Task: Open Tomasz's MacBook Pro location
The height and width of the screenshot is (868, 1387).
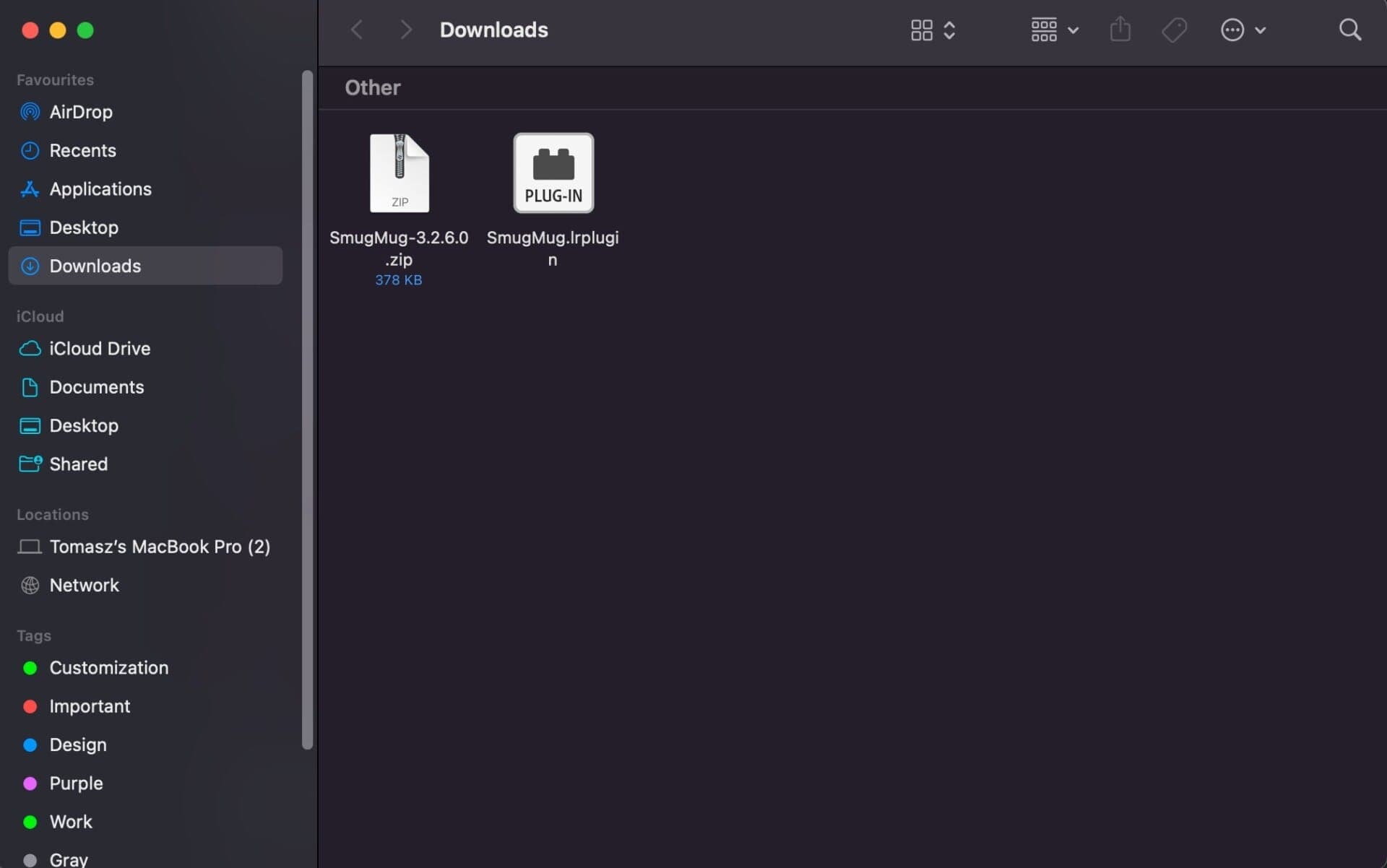Action: click(x=160, y=547)
